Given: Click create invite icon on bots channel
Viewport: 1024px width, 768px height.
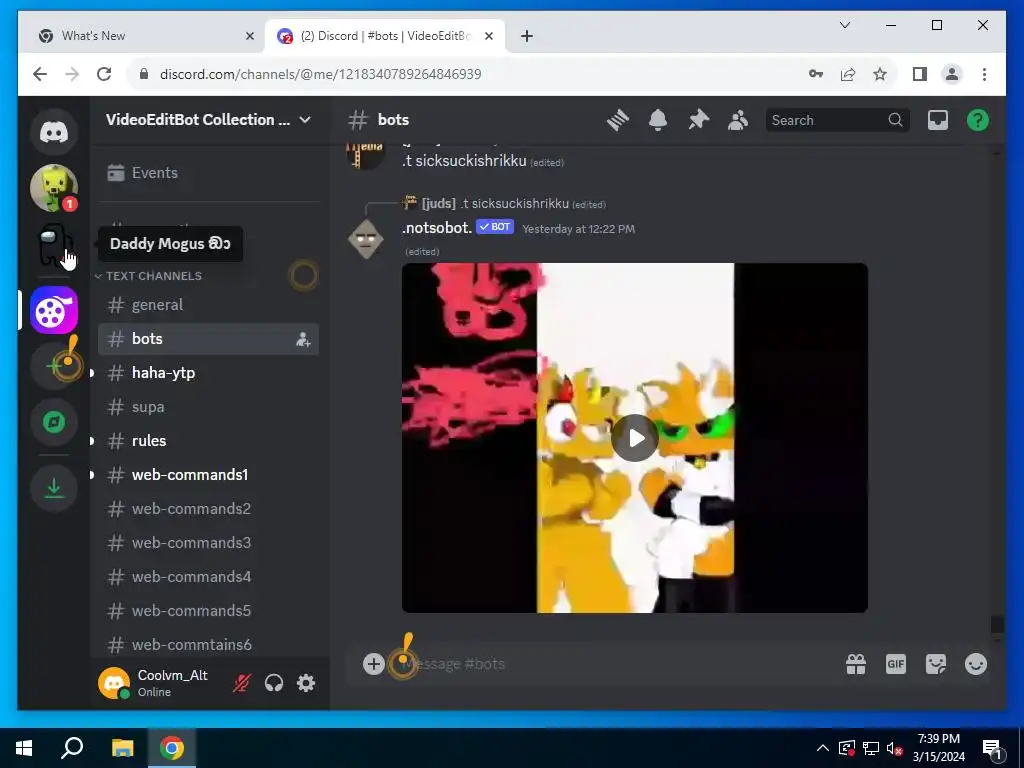Looking at the screenshot, I should click(303, 340).
